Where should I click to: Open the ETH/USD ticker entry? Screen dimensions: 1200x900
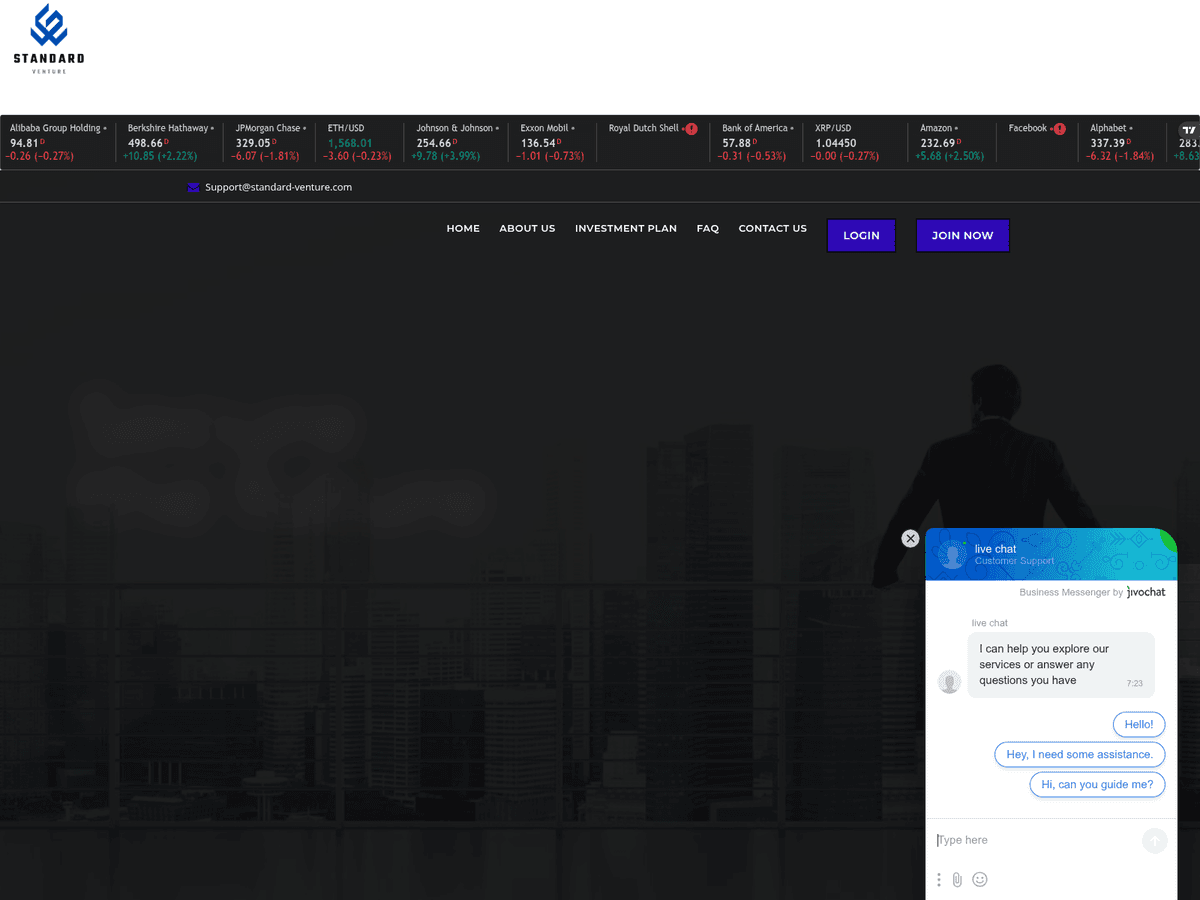click(359, 142)
